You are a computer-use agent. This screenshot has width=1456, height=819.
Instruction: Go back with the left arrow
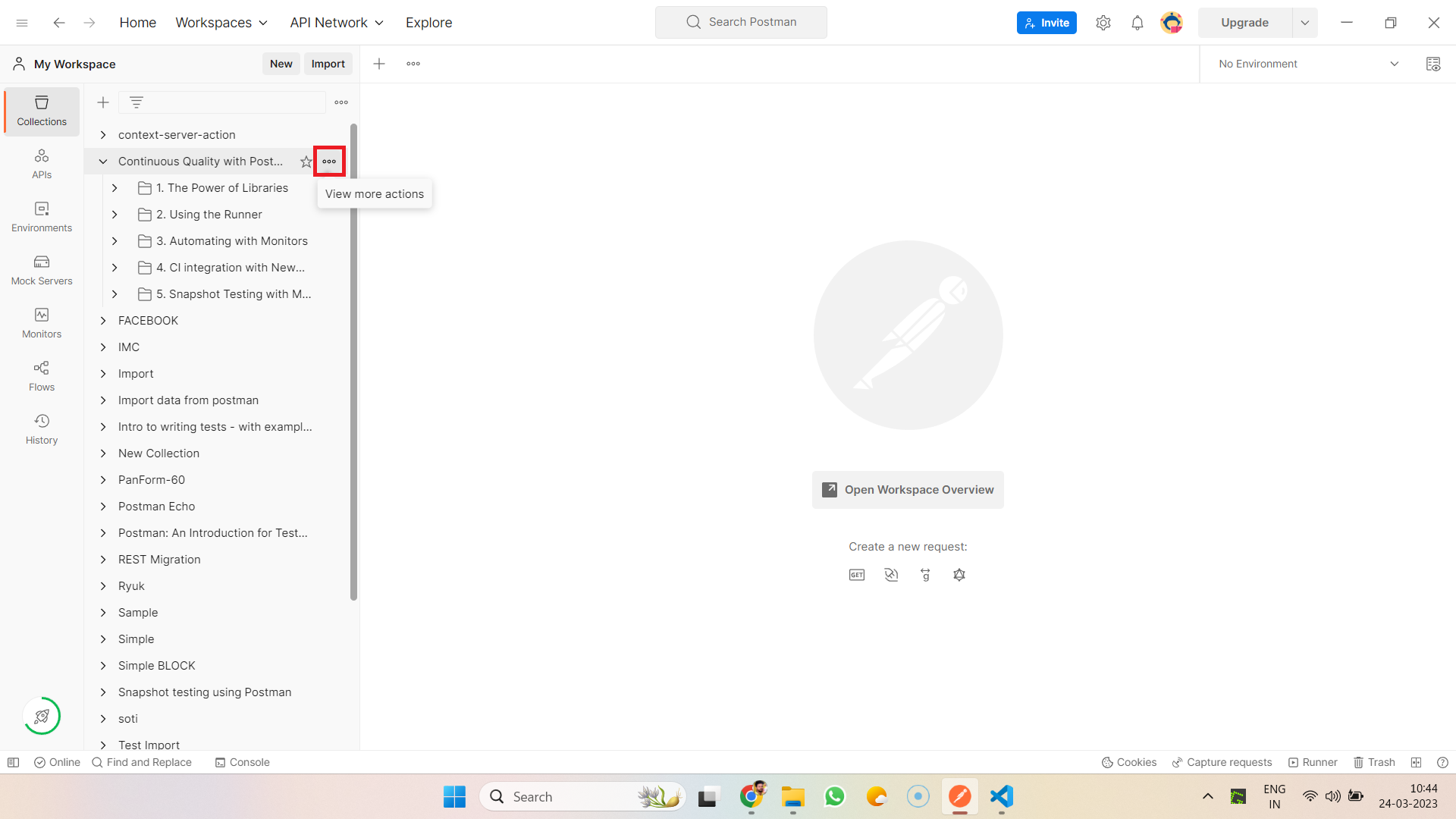(59, 23)
